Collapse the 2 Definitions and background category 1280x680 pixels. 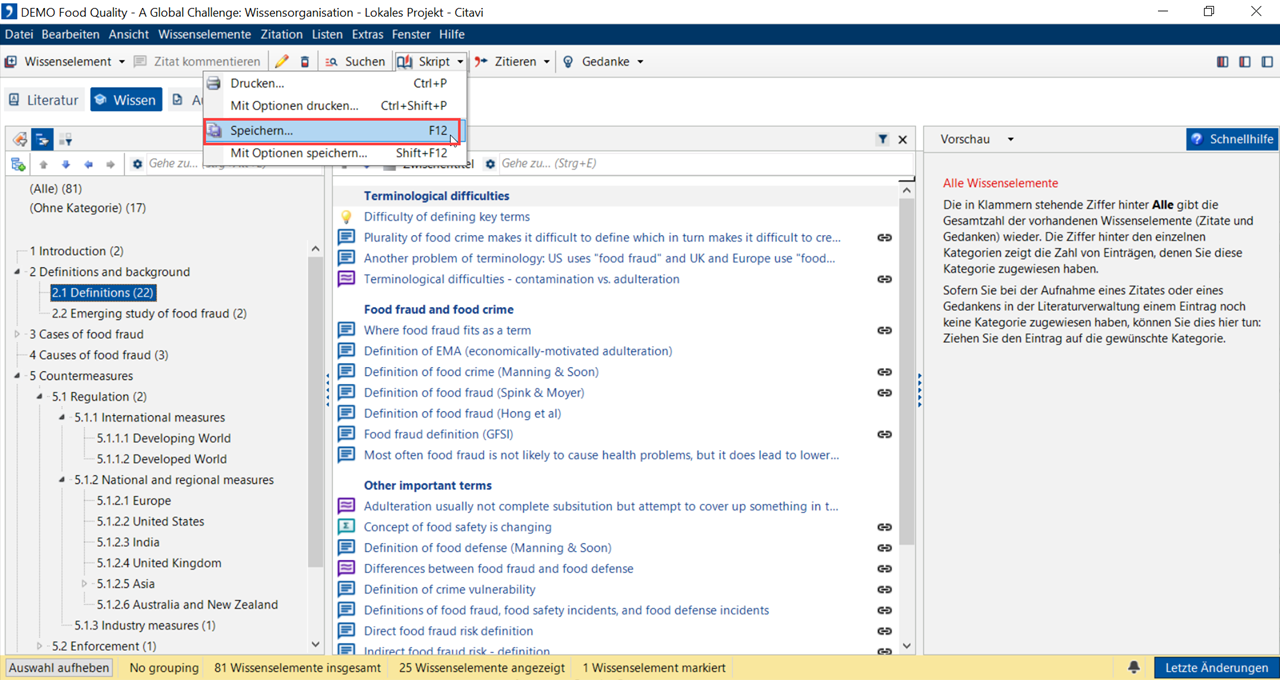[17, 272]
